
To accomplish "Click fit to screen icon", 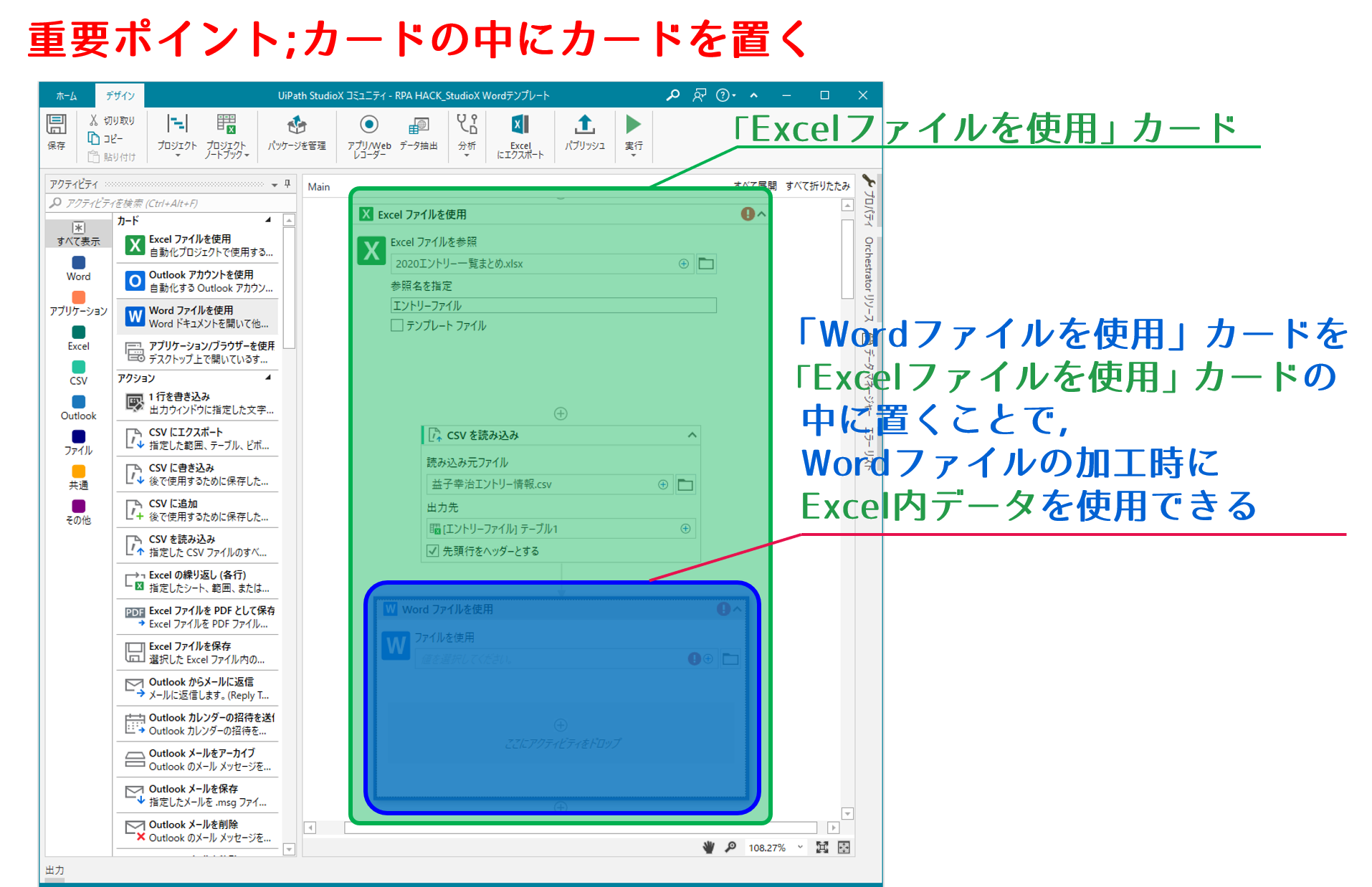I will pos(822,848).
